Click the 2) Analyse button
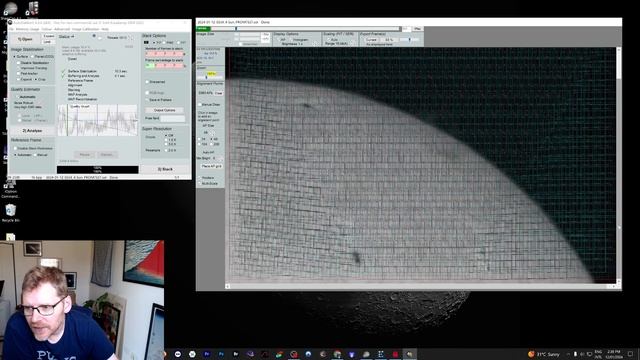 (x=32, y=131)
